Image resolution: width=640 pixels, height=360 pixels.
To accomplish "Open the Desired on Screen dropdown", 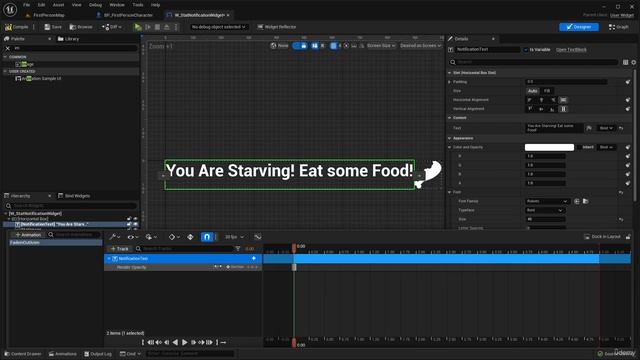I will (x=420, y=46).
